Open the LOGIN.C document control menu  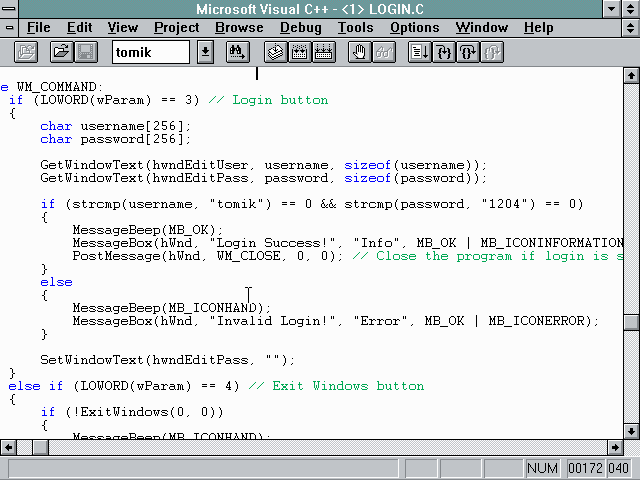tap(9, 28)
